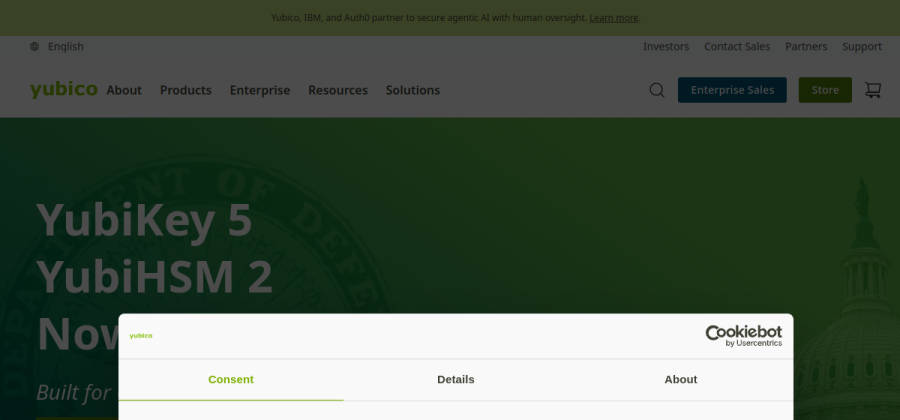Viewport: 900px width, 420px height.
Task: Open the Support link
Action: pyautogui.click(x=862, y=46)
